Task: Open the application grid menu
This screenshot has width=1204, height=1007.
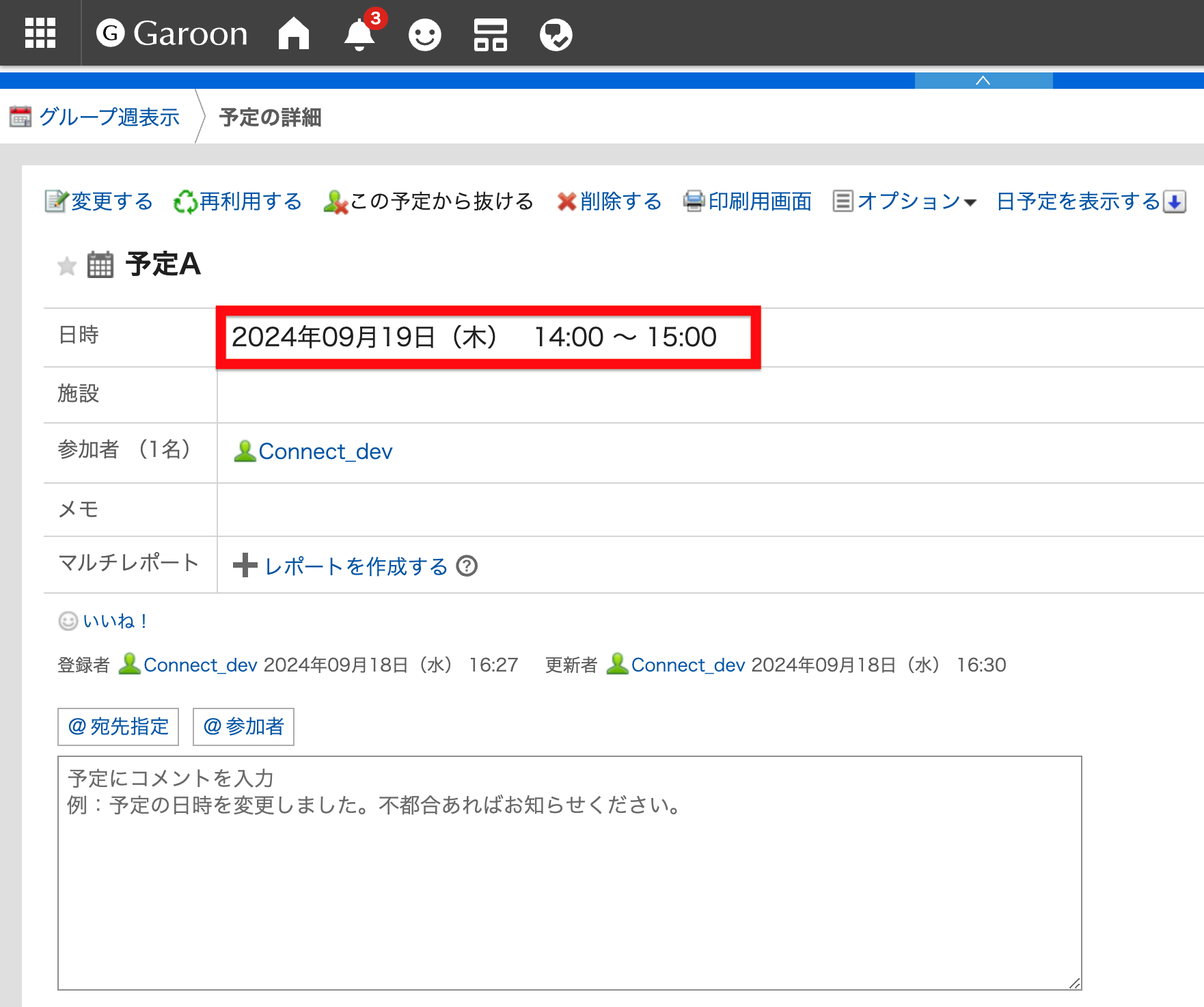Action: 40,33
